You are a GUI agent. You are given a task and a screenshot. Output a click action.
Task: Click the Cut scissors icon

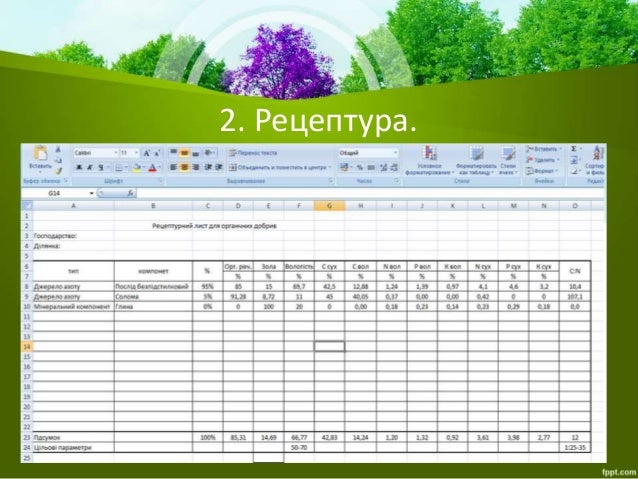coord(58,150)
